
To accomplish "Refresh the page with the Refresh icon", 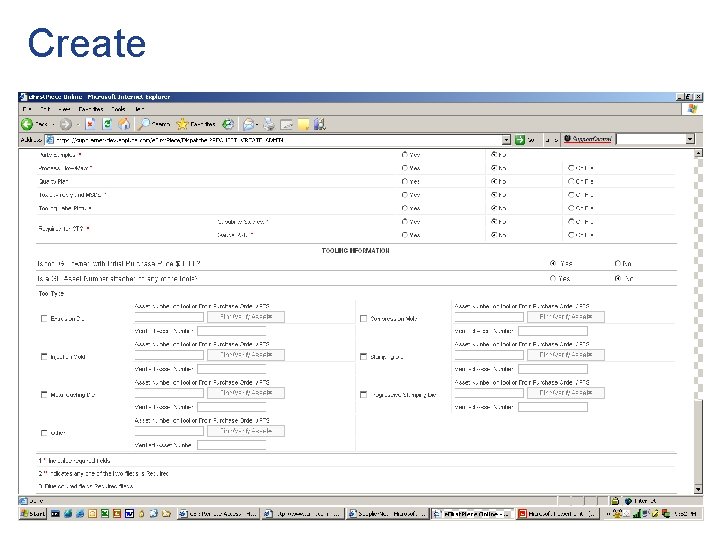I will (x=107, y=124).
